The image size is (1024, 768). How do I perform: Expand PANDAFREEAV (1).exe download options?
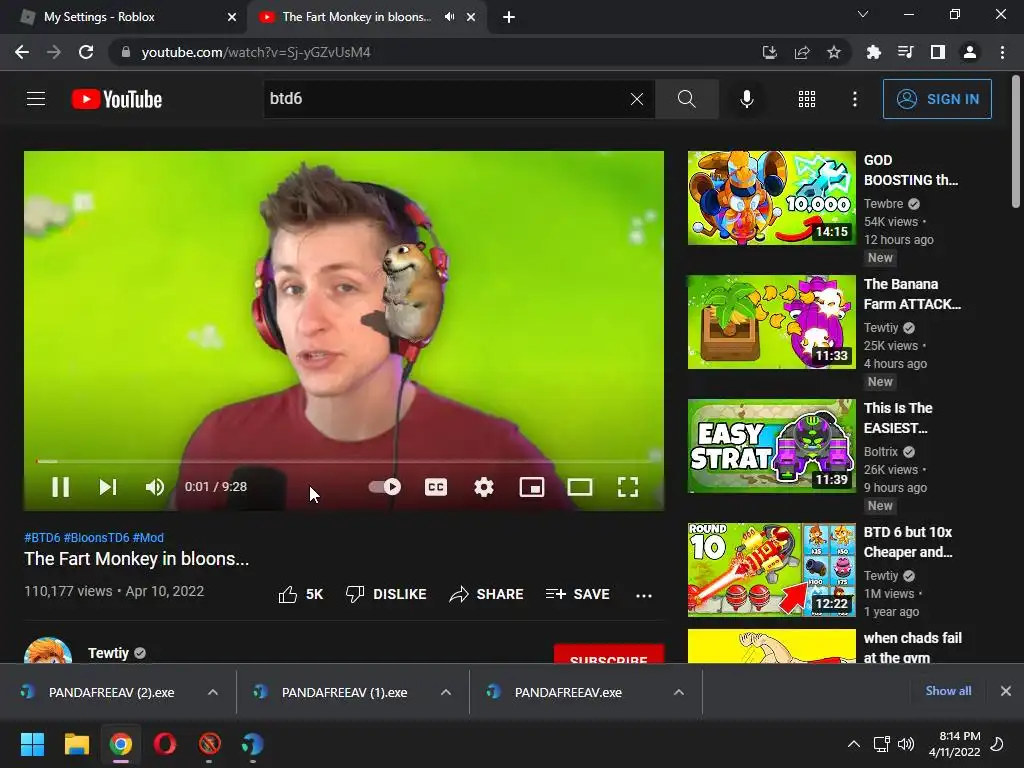[x=446, y=692]
